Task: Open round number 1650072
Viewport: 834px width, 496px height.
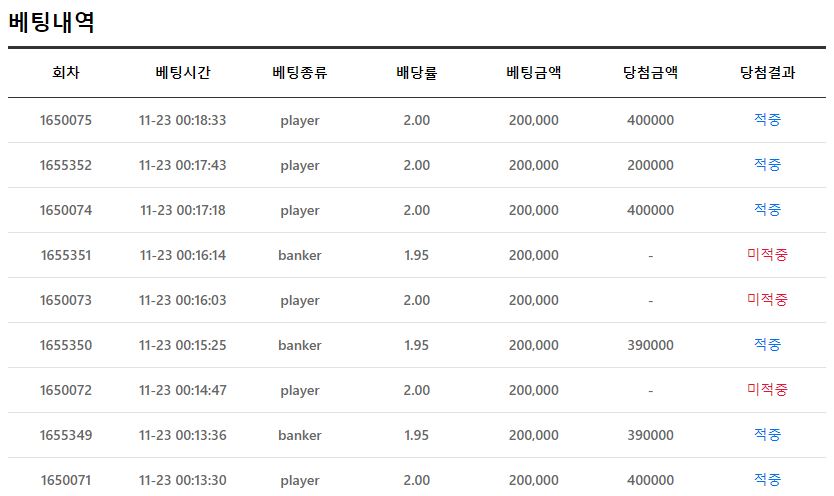Action: click(x=66, y=390)
